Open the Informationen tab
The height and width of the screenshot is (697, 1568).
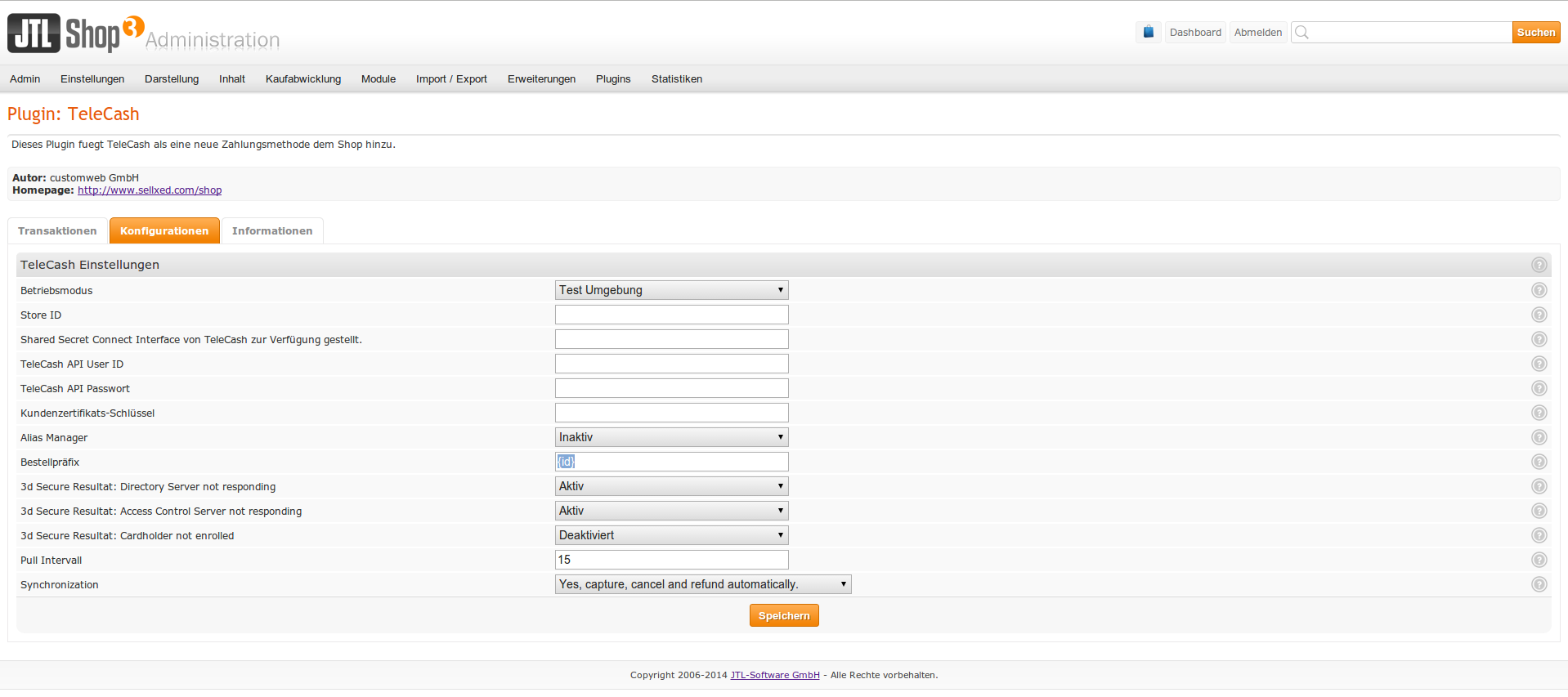point(272,231)
